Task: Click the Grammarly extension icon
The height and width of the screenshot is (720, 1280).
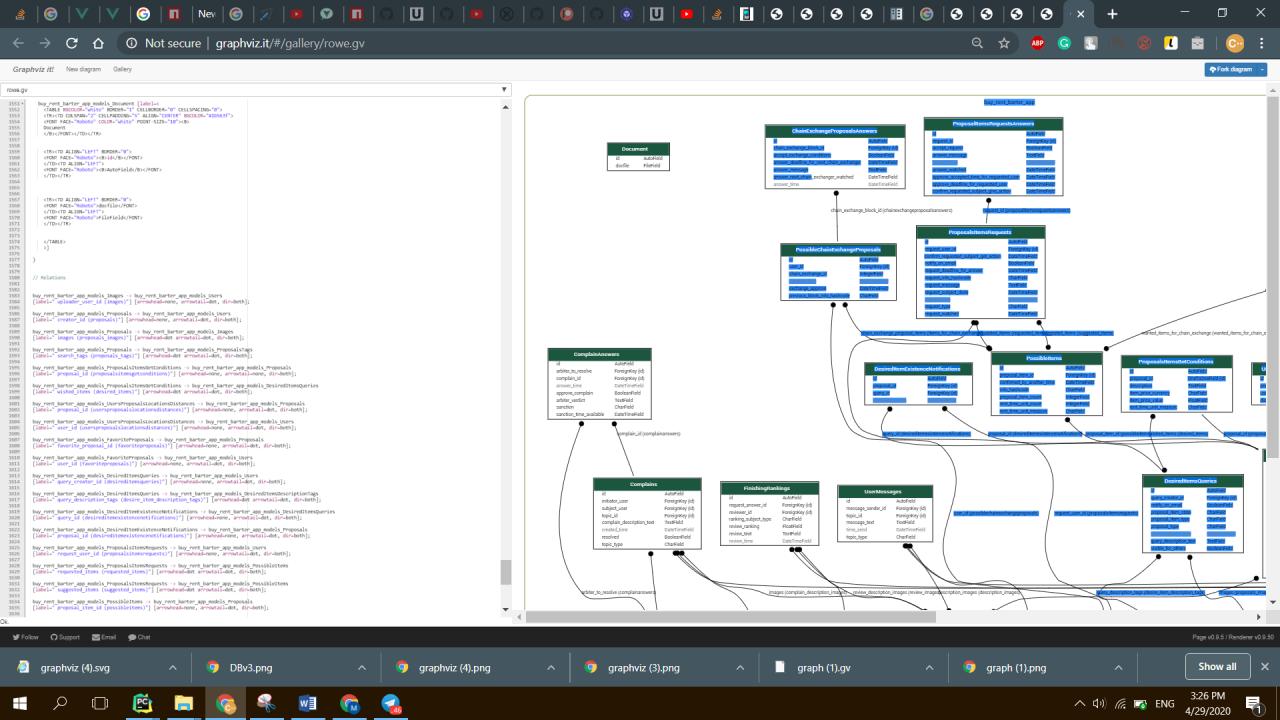Action: point(1063,43)
